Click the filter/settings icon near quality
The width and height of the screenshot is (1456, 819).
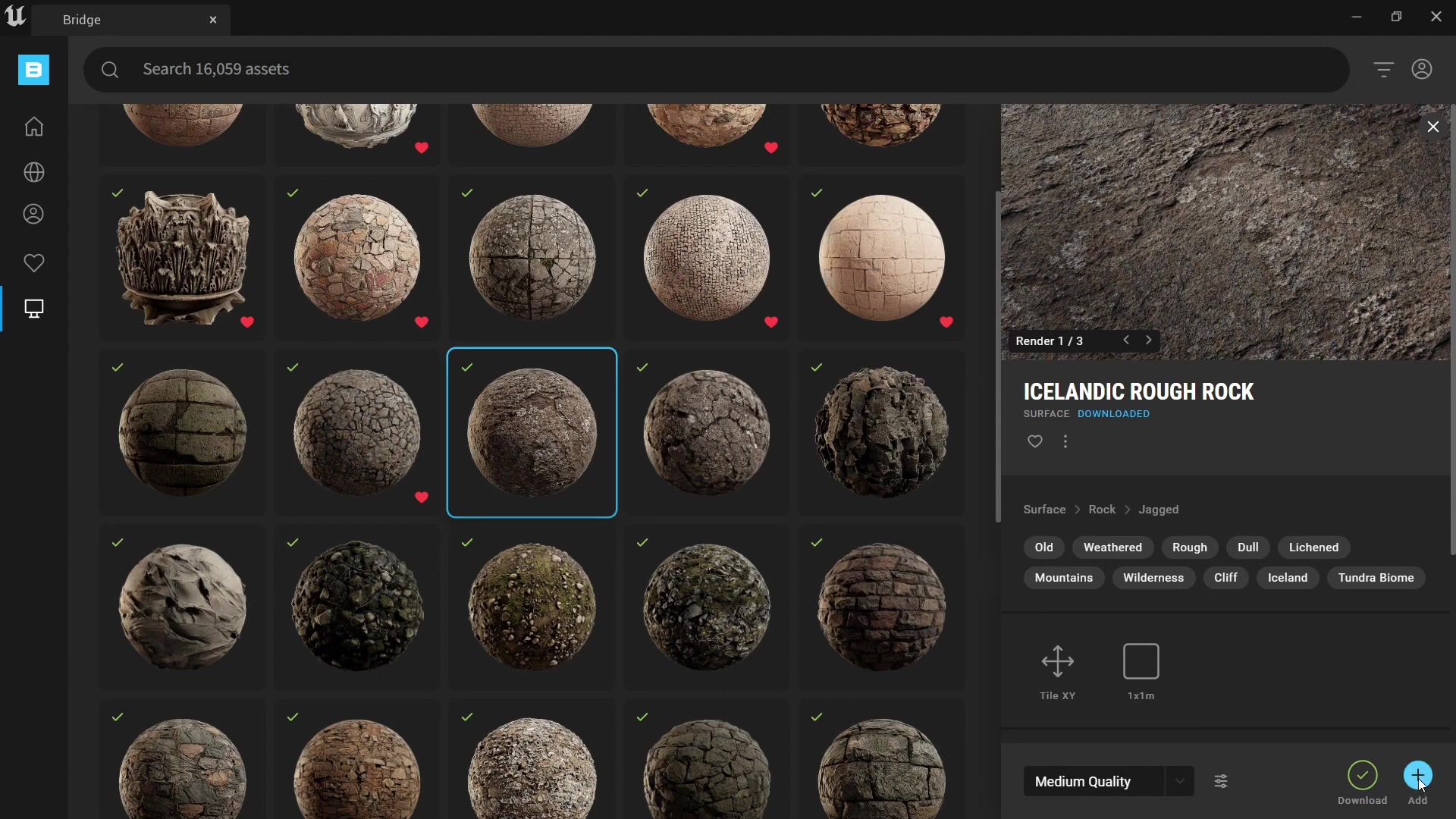(1221, 781)
